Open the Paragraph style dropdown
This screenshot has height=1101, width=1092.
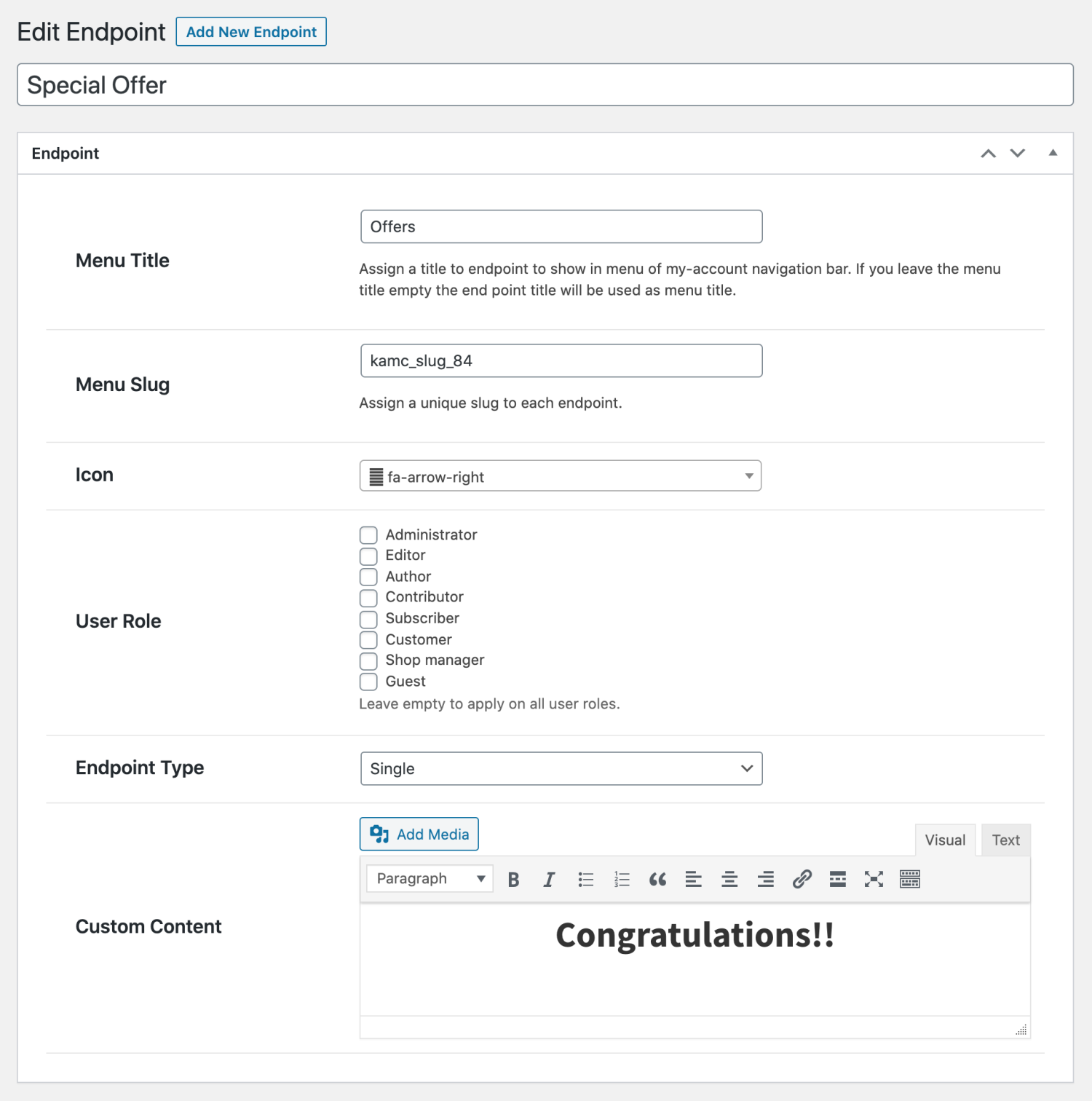coord(428,878)
